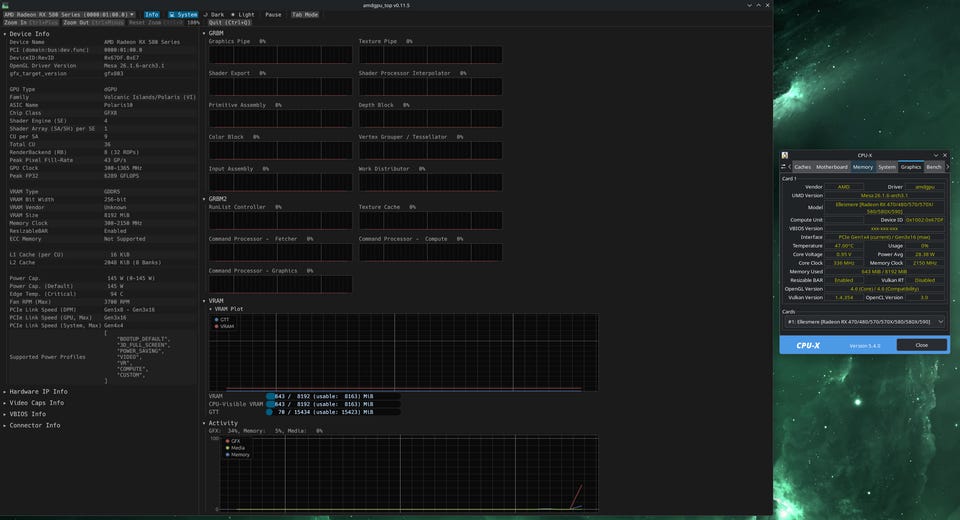This screenshot has width=960, height=520.
Task: Click the '47.00°C' Temperature value in CPU-X
Action: tap(844, 246)
